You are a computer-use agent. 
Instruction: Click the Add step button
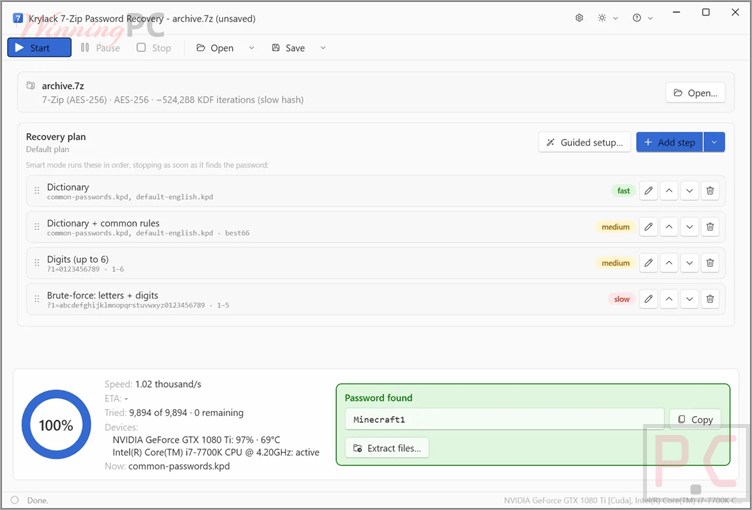pos(670,142)
